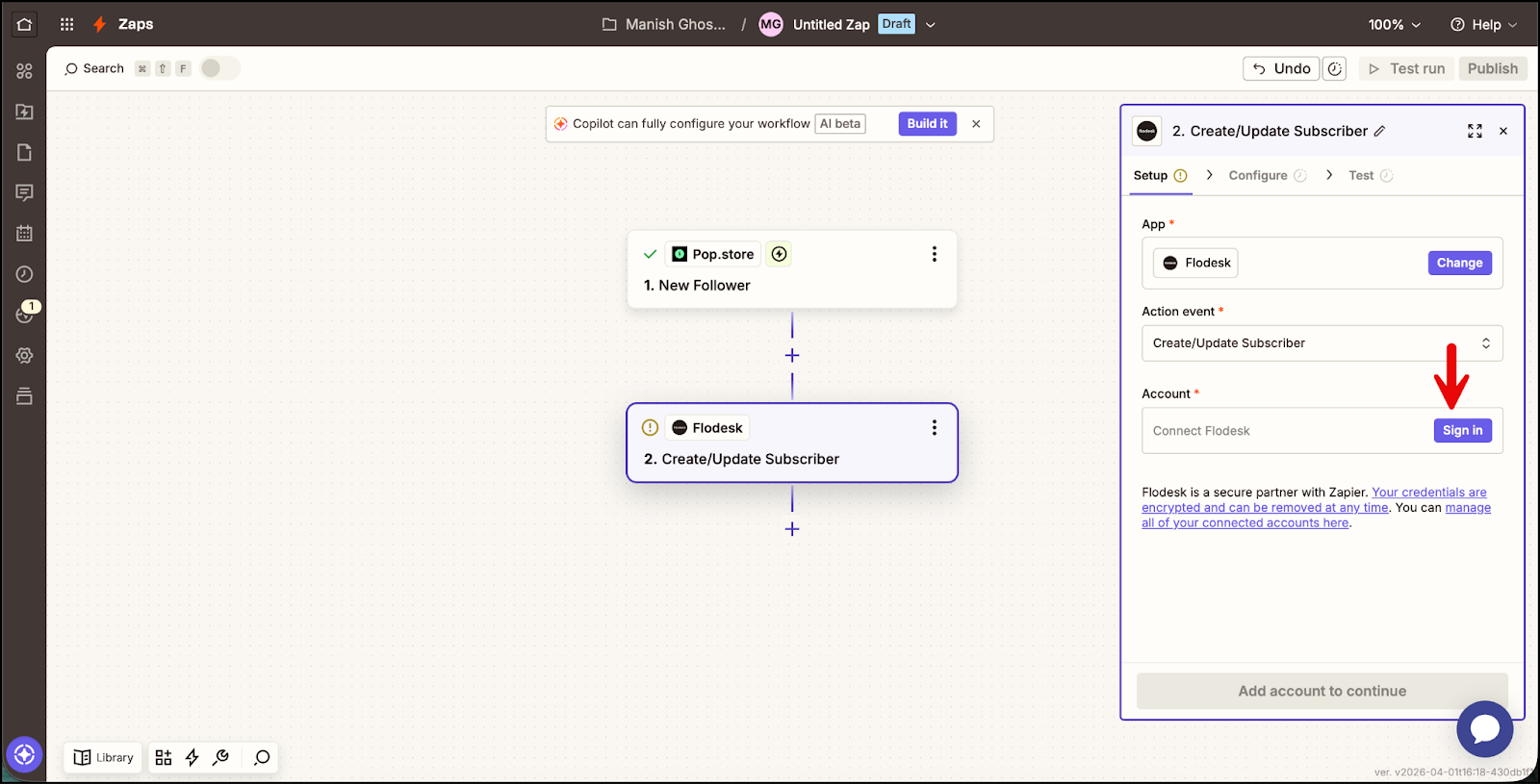The image size is (1540, 784).
Task: Expand the 100% zoom dropdown
Action: [x=1394, y=24]
